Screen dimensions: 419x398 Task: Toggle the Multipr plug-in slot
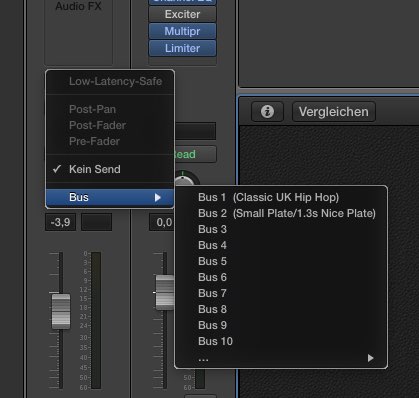(x=182, y=31)
